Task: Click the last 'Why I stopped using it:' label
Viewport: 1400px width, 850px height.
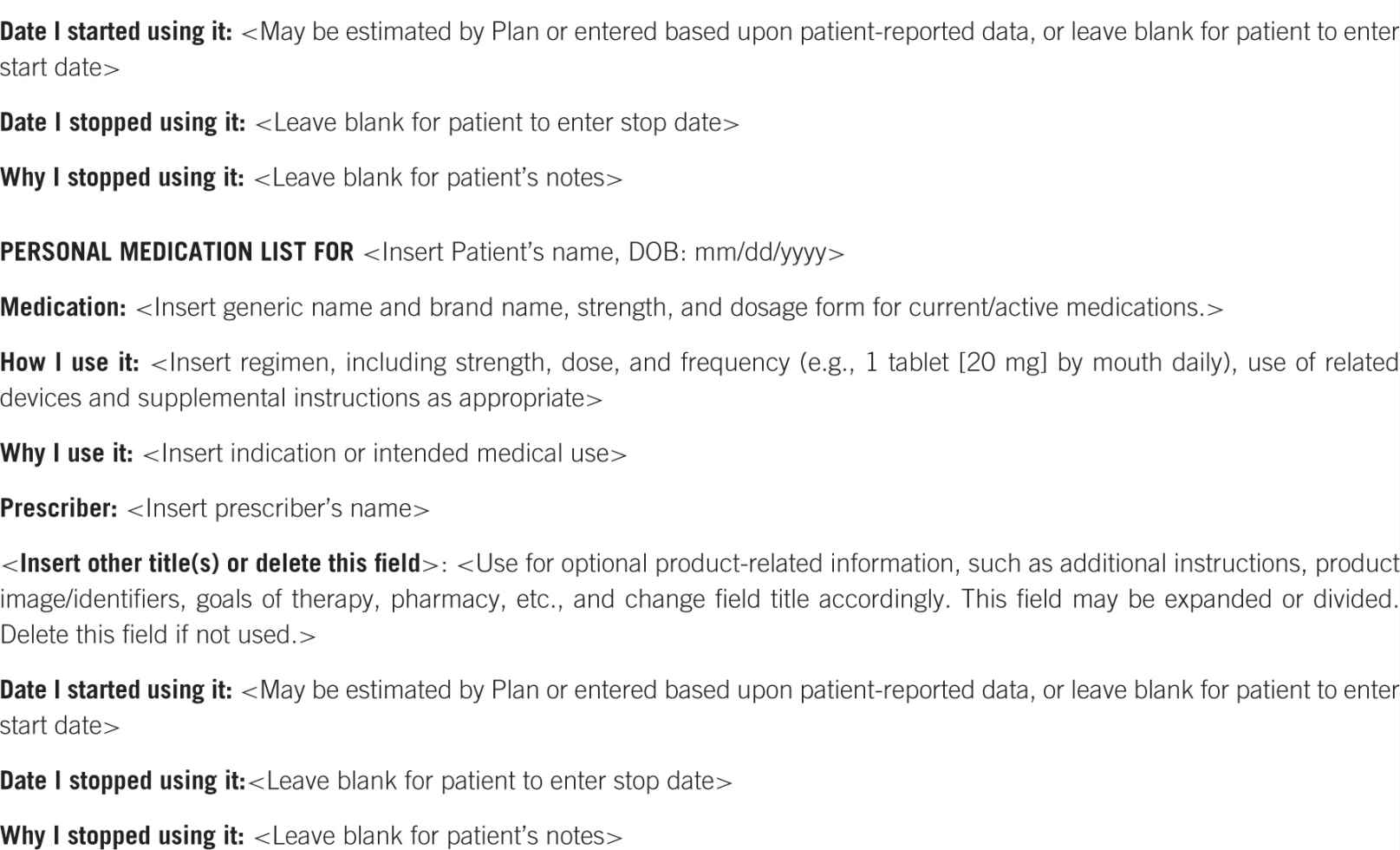Action: point(121,836)
